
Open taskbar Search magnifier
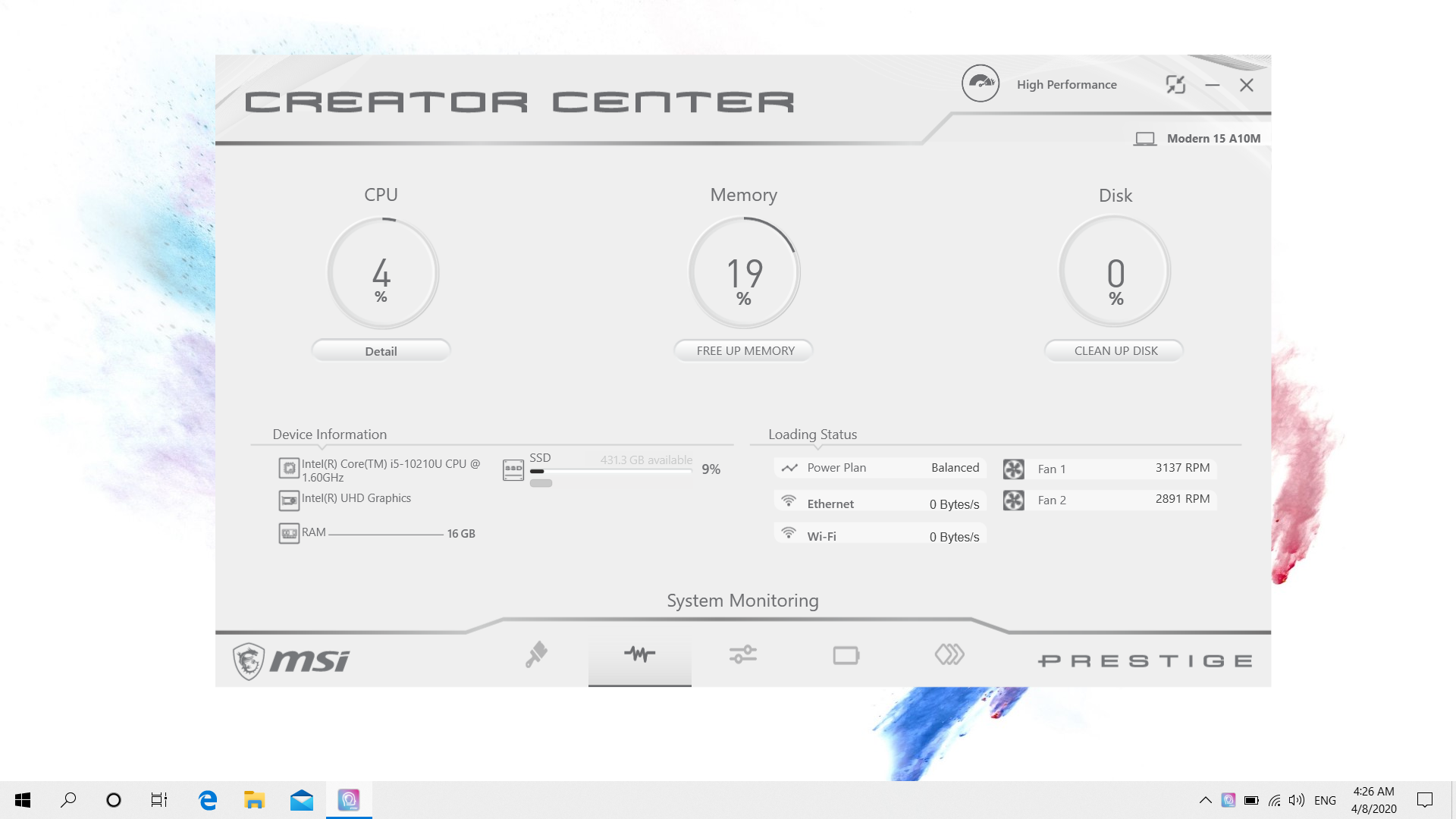pos(68,800)
